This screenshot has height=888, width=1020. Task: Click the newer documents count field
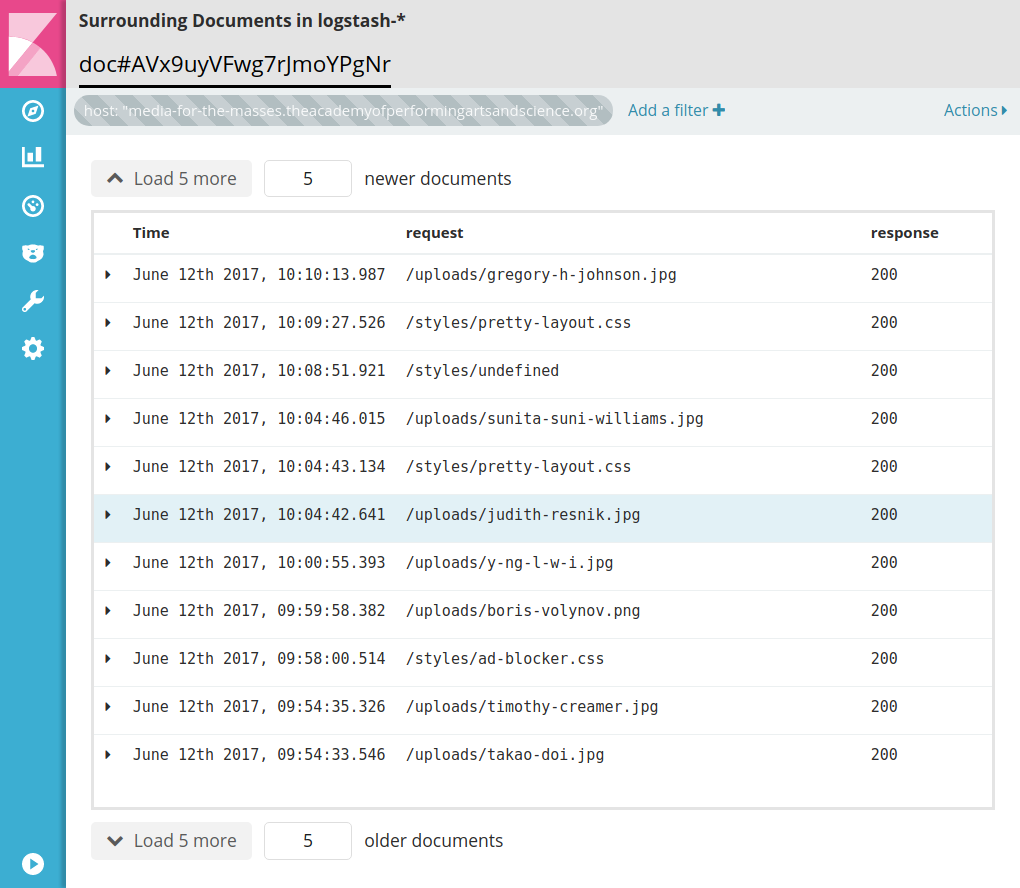pyautogui.click(x=307, y=178)
